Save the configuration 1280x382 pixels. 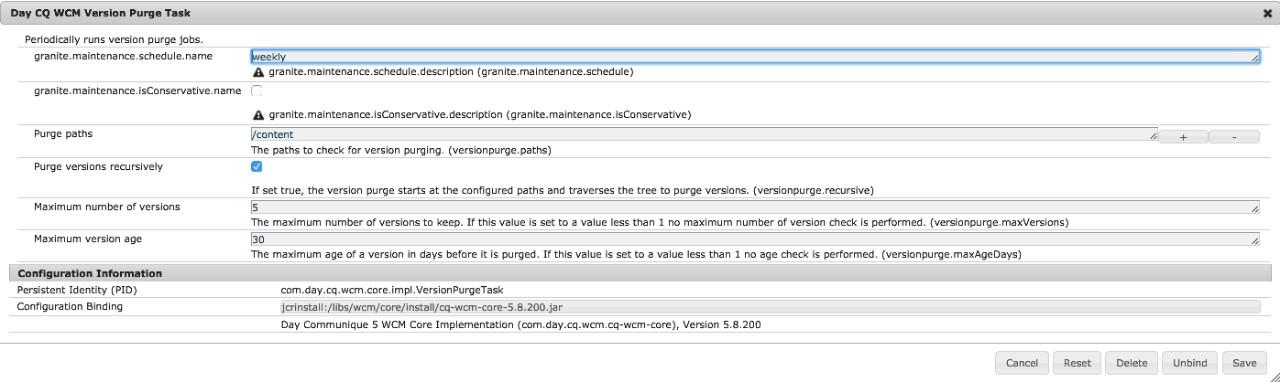(1245, 363)
